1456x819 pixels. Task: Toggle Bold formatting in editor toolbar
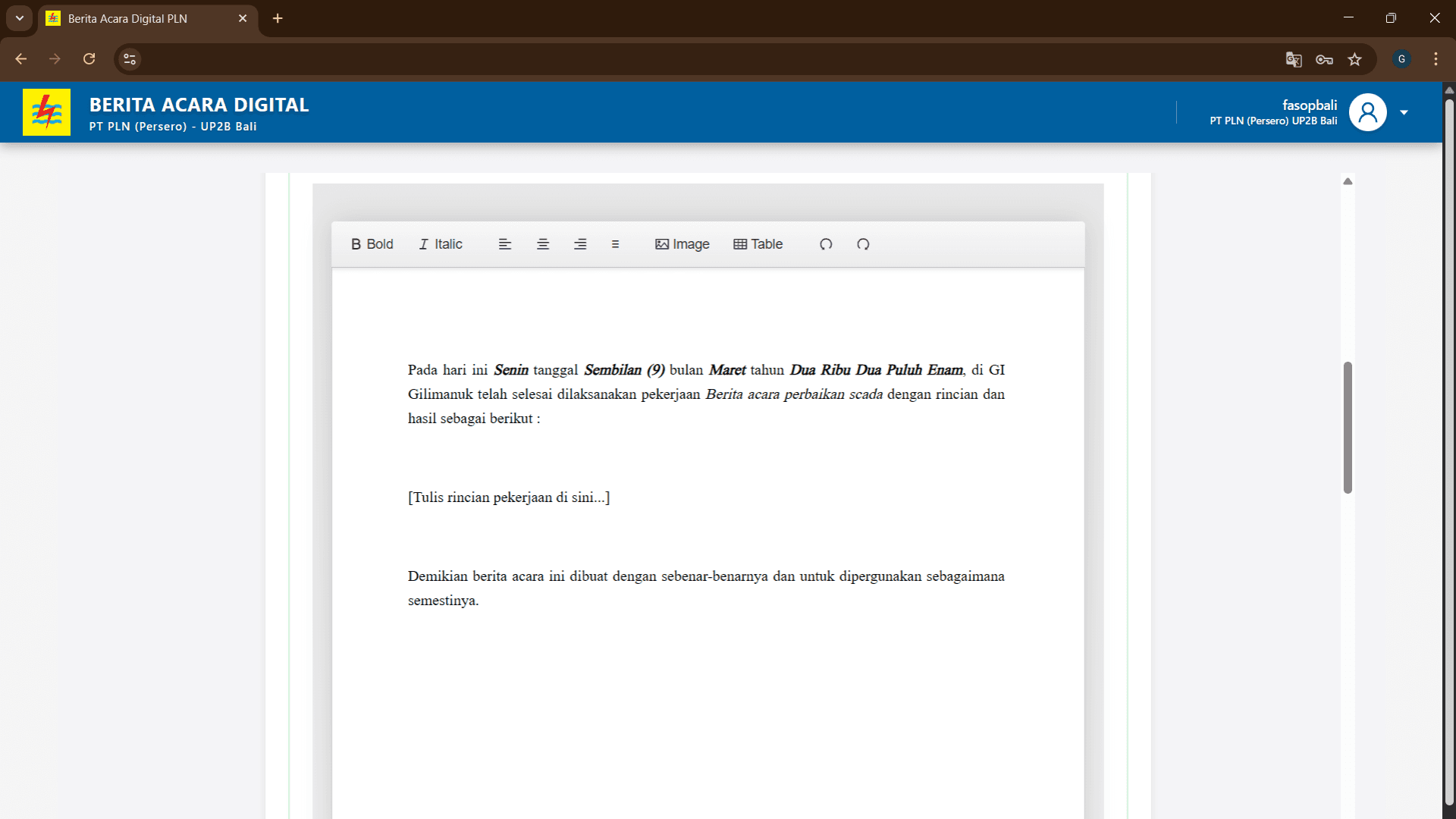click(372, 244)
